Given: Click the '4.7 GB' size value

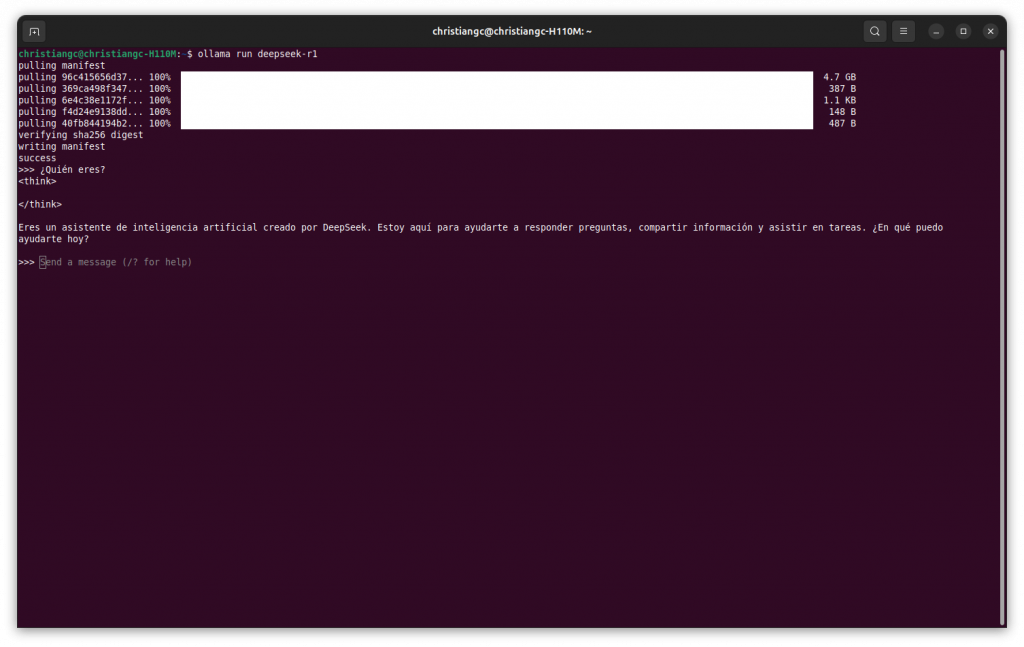Looking at the screenshot, I should pyautogui.click(x=839, y=77).
